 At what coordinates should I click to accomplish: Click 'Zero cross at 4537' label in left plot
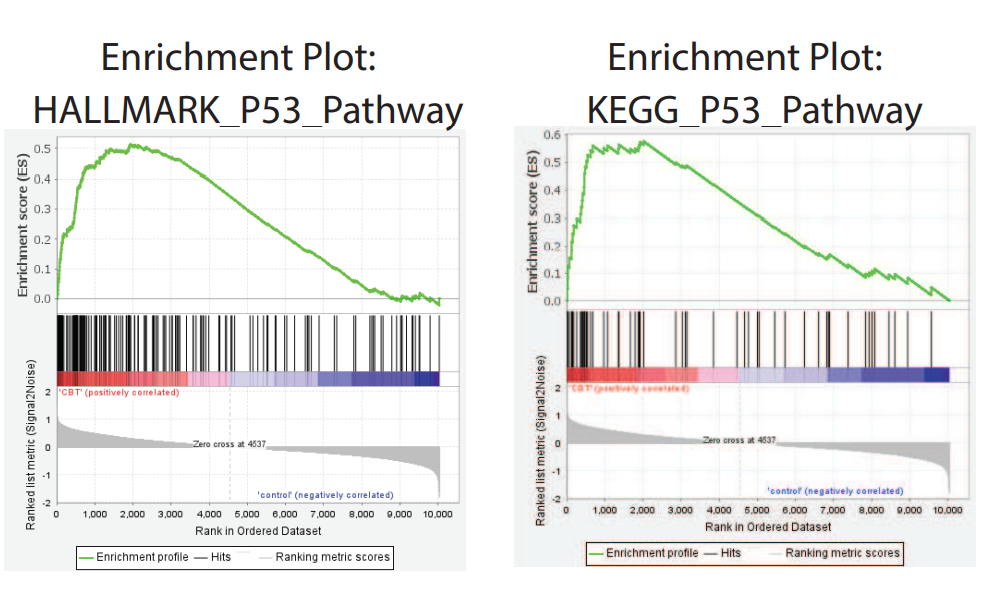229,443
